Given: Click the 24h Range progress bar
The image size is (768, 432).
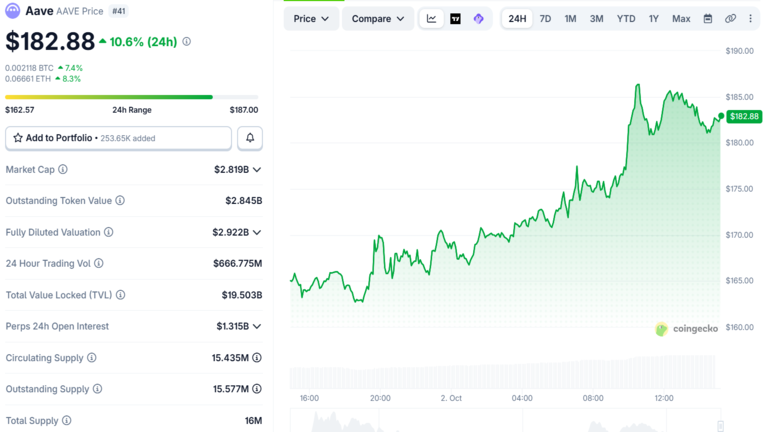Looking at the screenshot, I should (x=131, y=97).
